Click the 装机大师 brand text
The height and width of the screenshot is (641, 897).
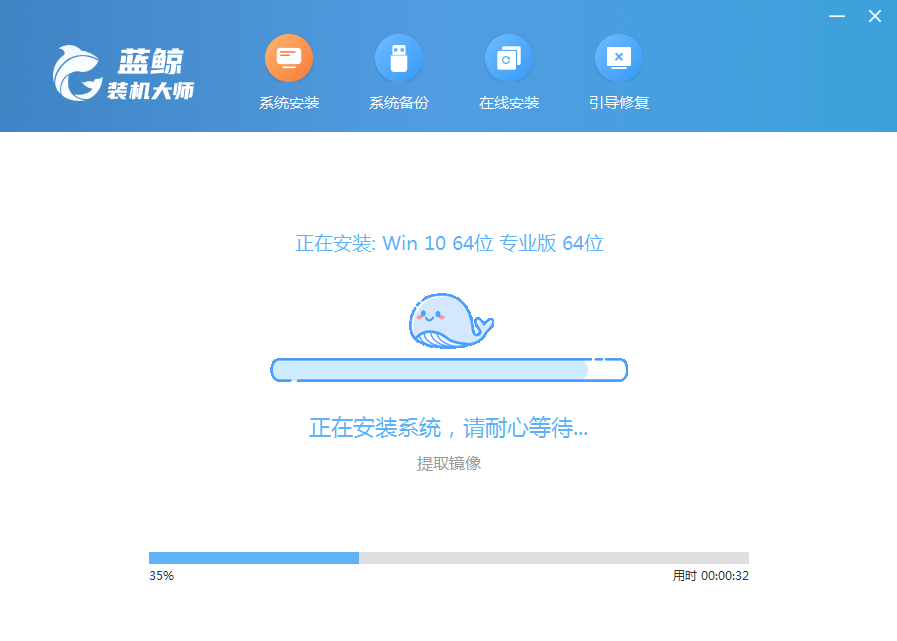pyautogui.click(x=150, y=90)
